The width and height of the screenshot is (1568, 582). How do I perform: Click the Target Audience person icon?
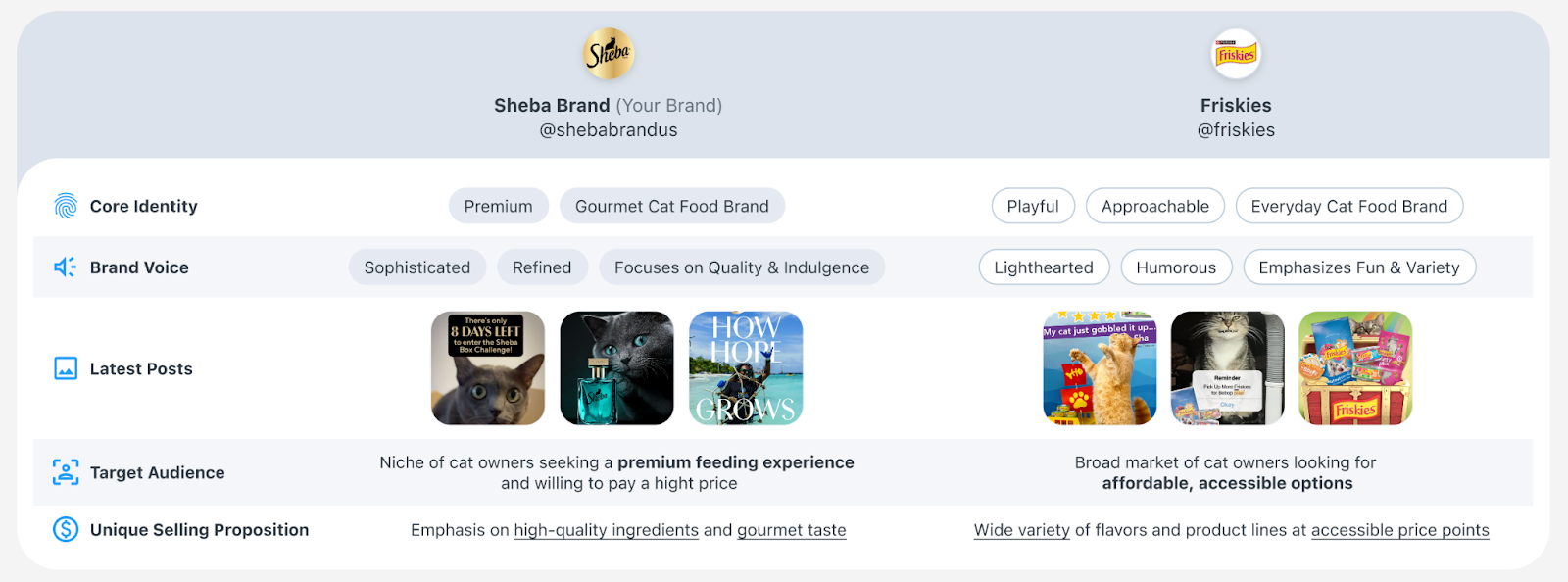click(66, 472)
